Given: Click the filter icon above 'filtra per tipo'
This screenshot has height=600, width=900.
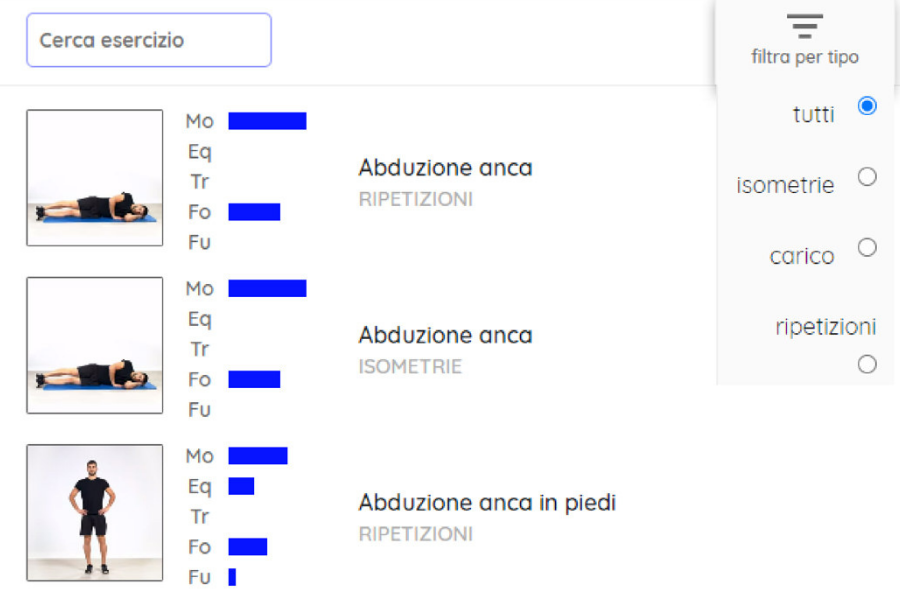Looking at the screenshot, I should 804,26.
